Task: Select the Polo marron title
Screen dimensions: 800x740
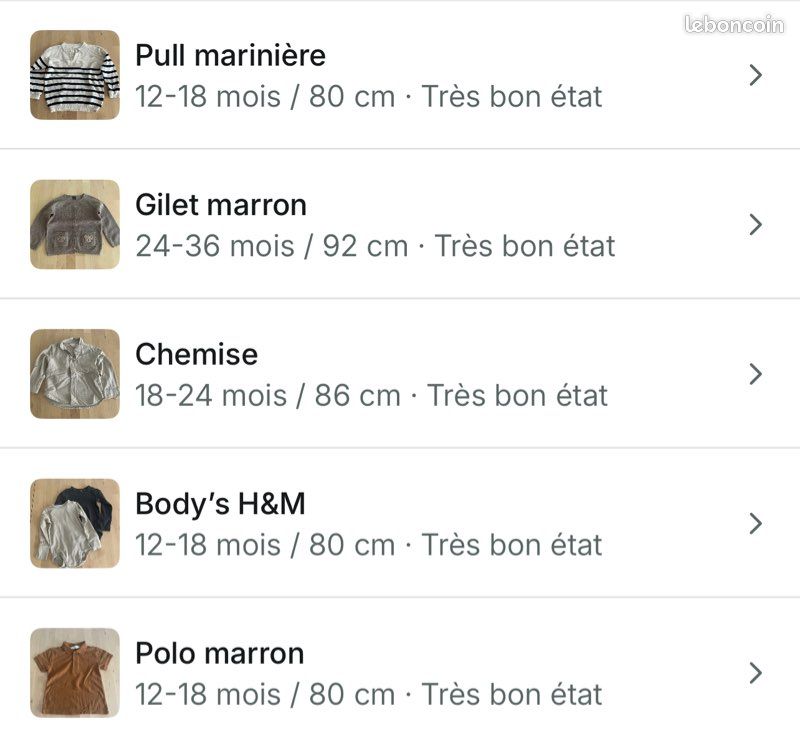Action: click(x=219, y=653)
